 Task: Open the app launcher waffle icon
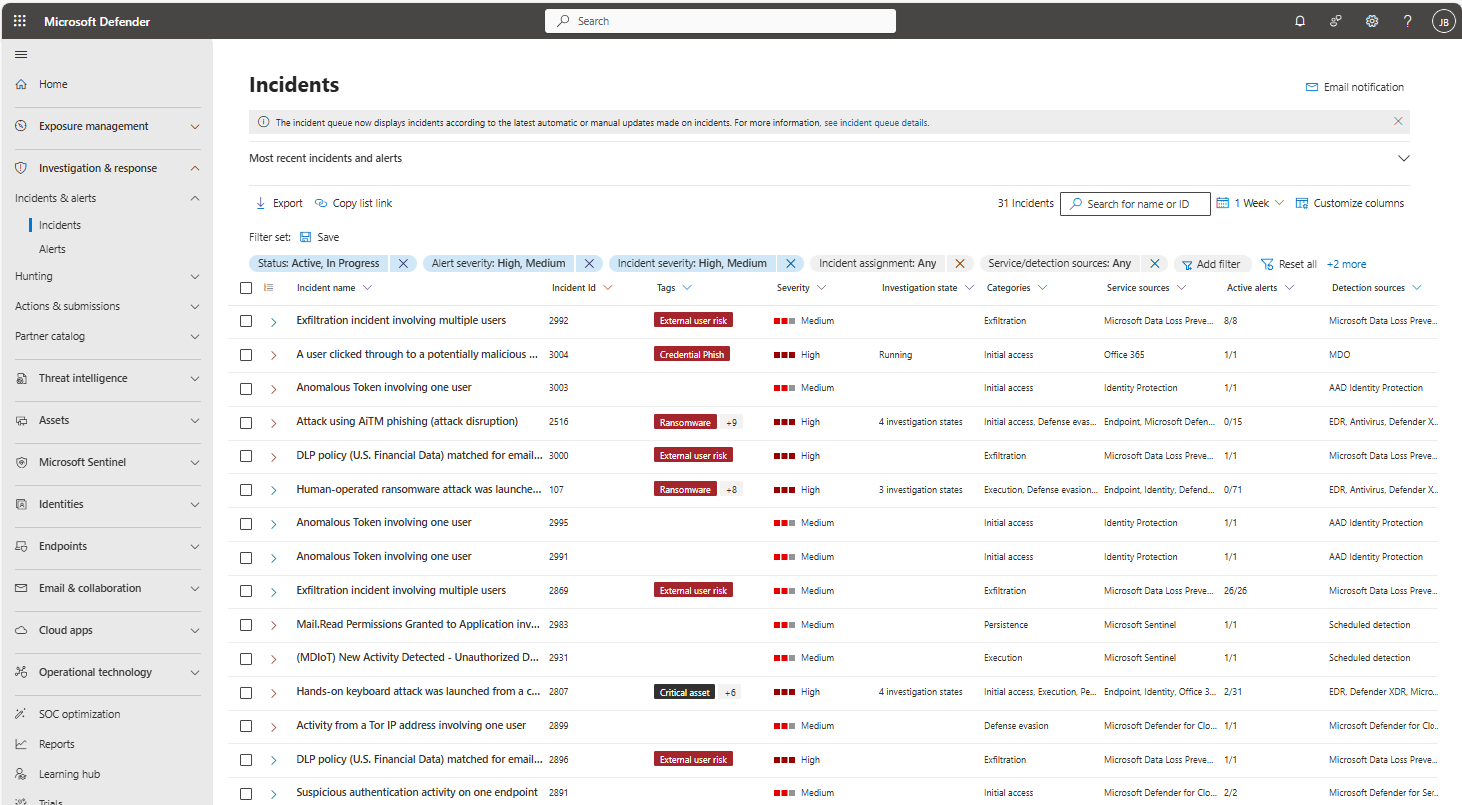pyautogui.click(x=20, y=21)
